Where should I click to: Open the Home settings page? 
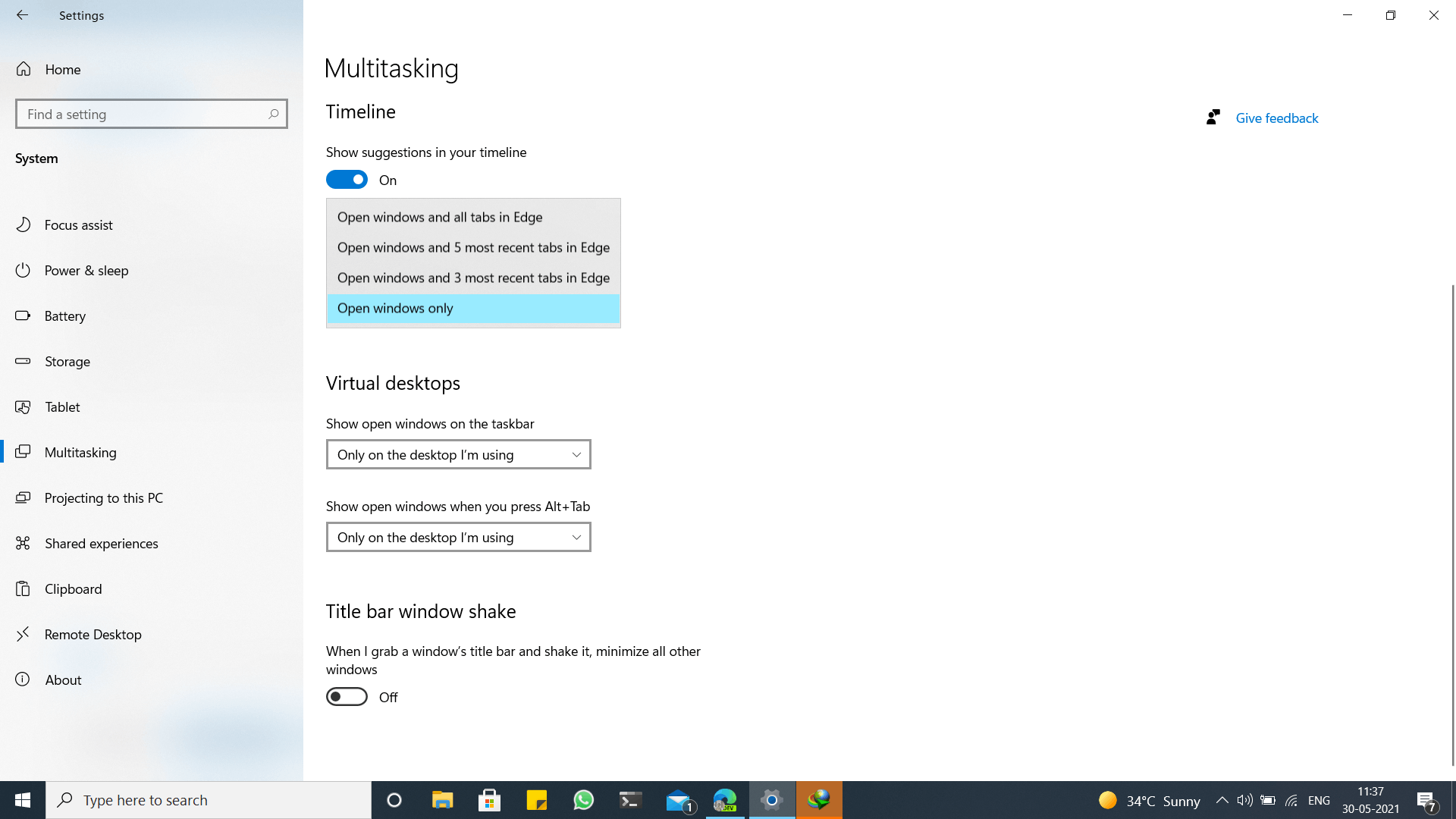pyautogui.click(x=152, y=69)
